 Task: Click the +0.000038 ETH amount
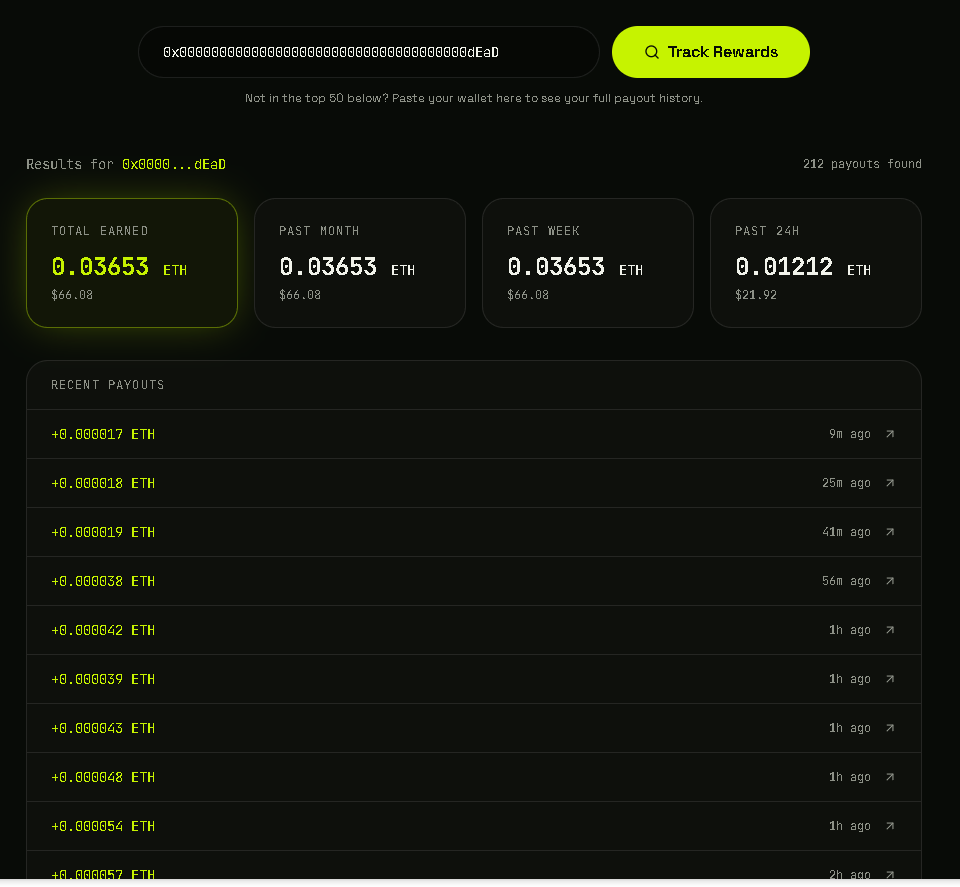pyautogui.click(x=103, y=581)
